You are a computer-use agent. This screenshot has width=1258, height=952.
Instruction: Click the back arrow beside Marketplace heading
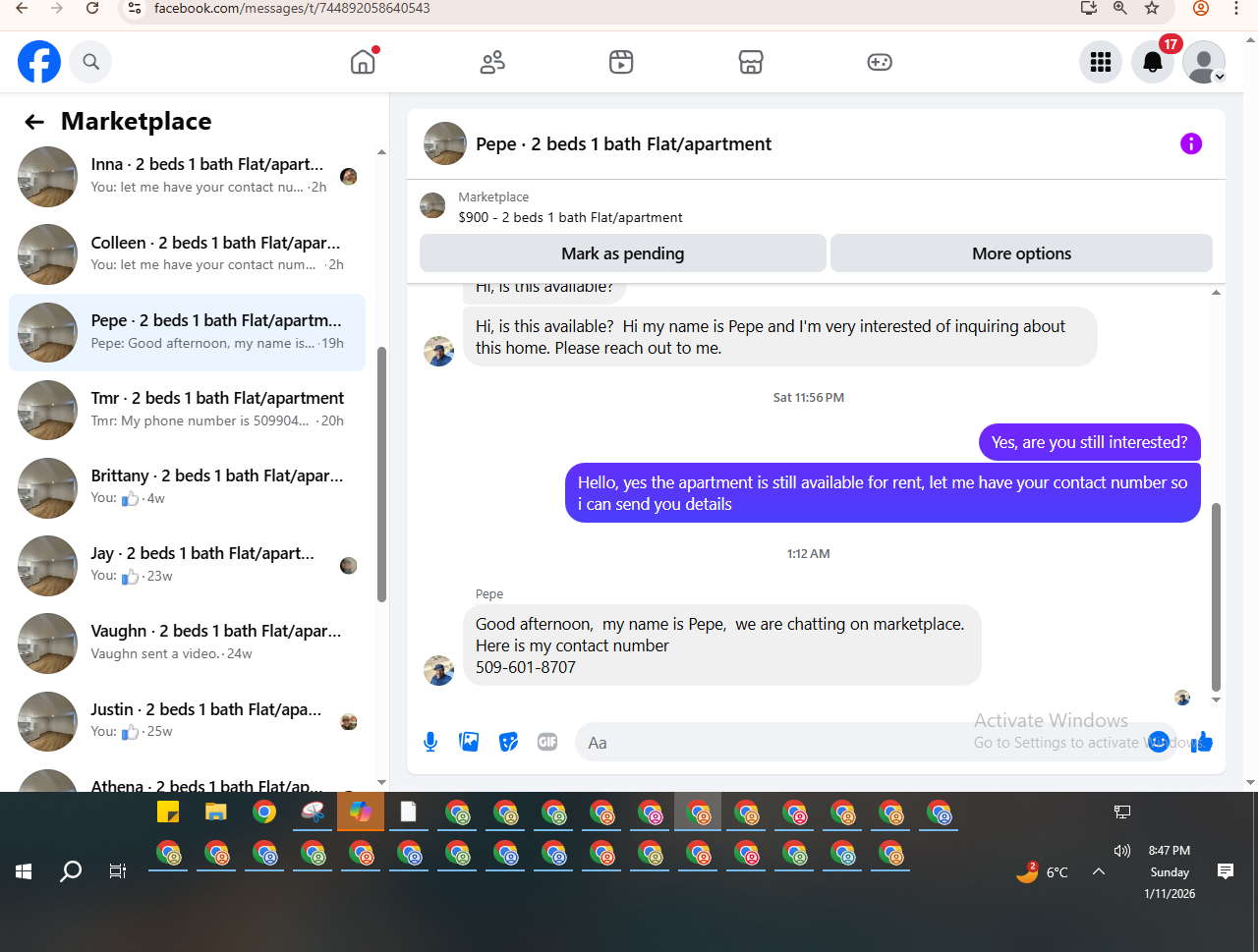coord(34,122)
